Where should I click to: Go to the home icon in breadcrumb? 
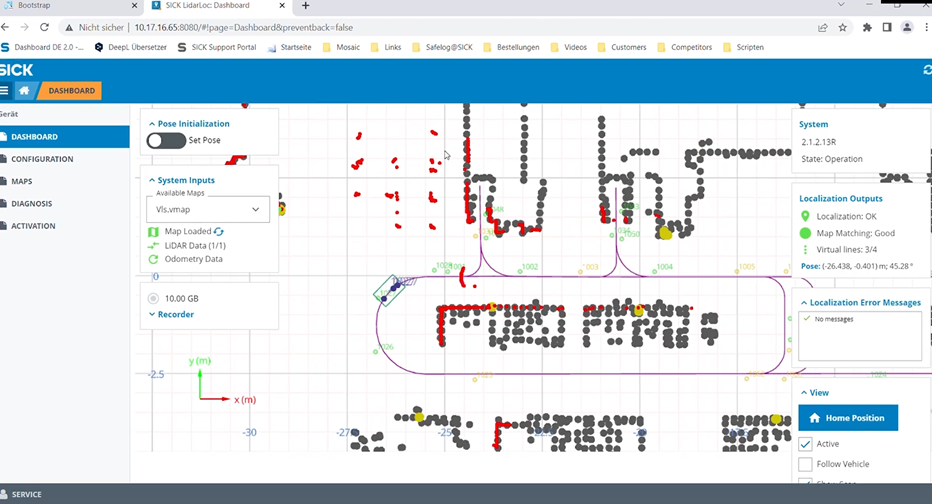tap(24, 90)
